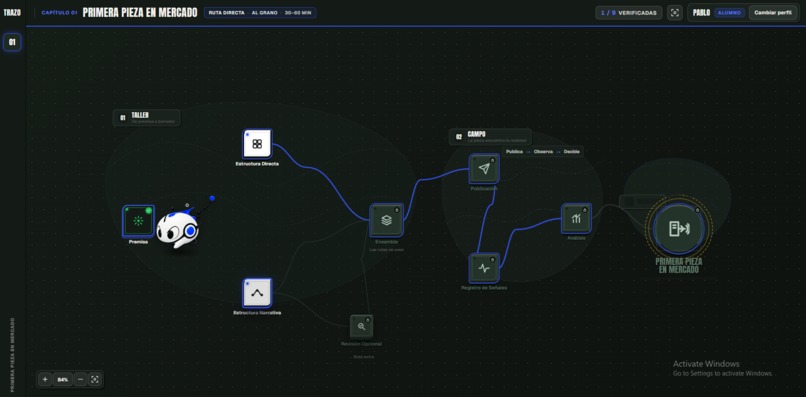Click the 1/9 Verificadas progress counter
This screenshot has width=806, height=397.
[x=629, y=13]
